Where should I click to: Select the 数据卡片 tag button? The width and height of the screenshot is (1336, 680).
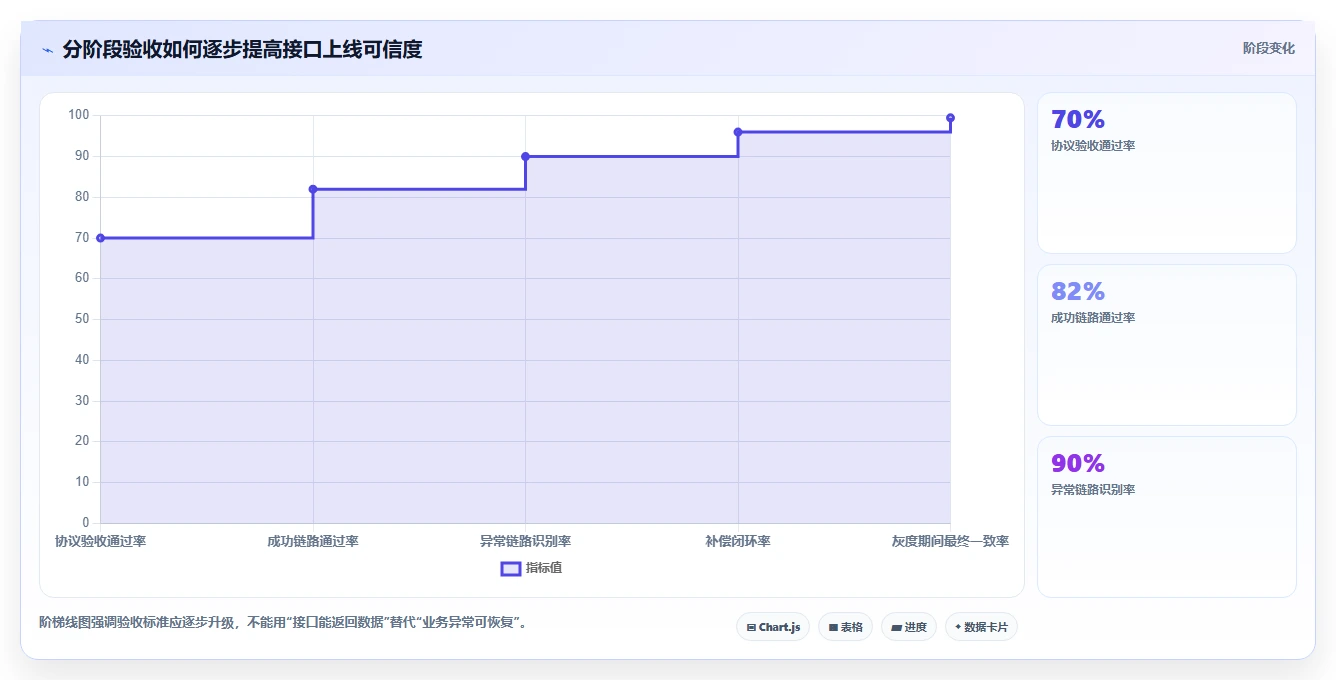pyautogui.click(x=981, y=627)
